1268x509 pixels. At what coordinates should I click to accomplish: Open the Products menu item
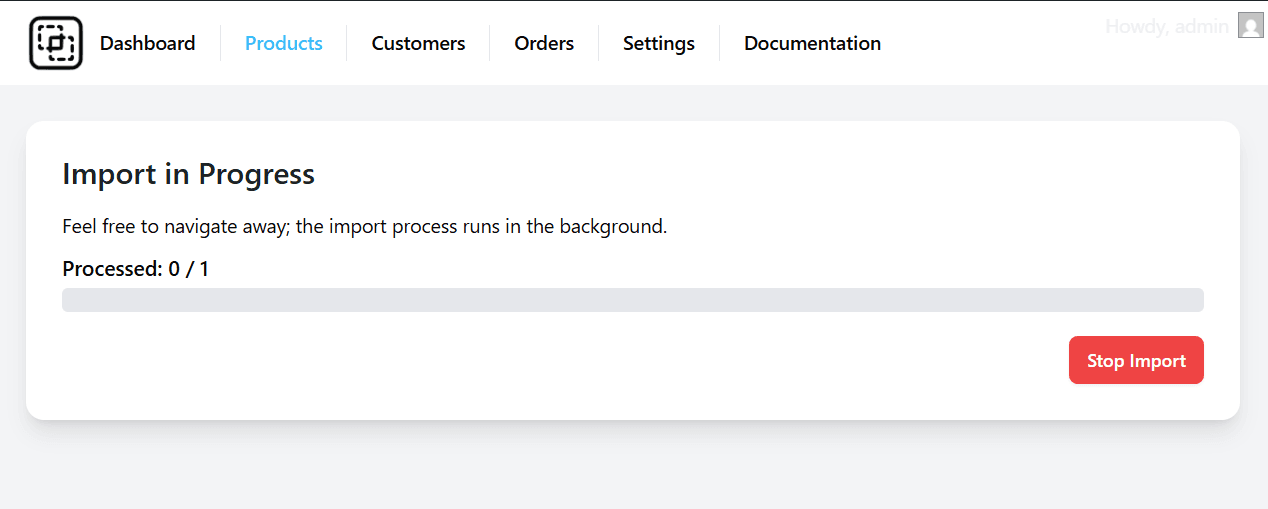pos(284,43)
